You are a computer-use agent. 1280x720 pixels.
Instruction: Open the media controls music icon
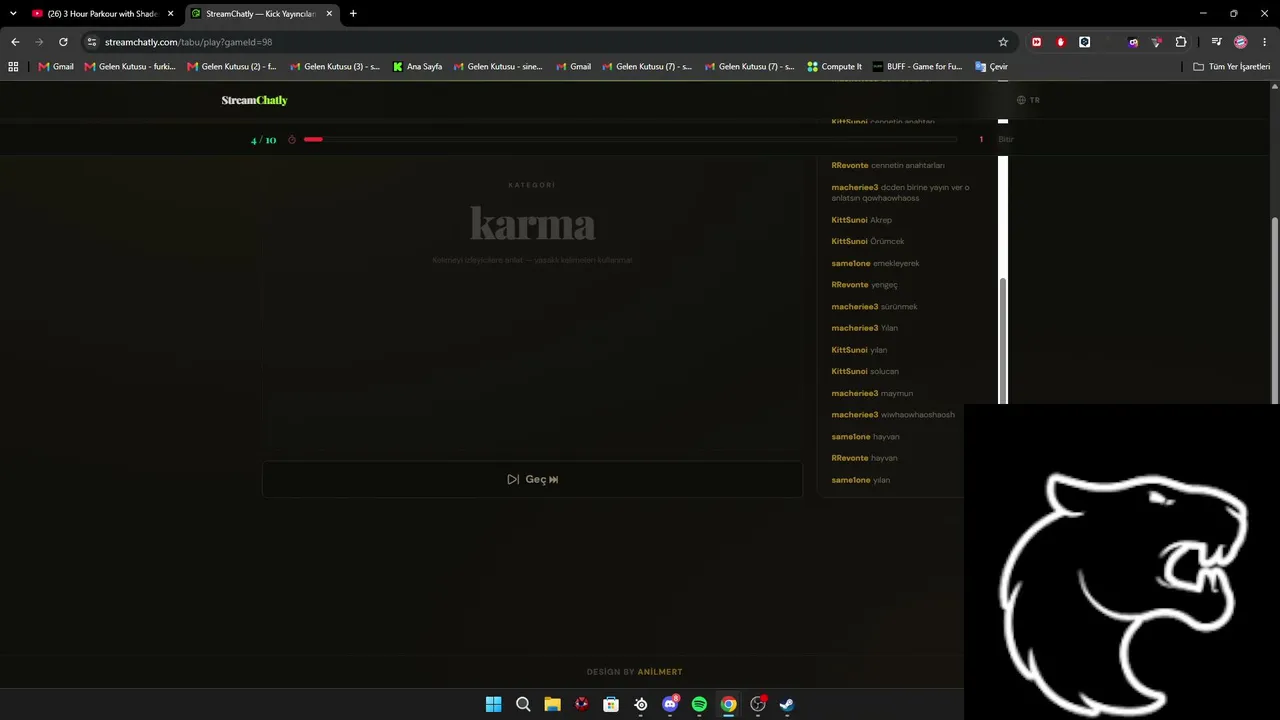(1216, 42)
